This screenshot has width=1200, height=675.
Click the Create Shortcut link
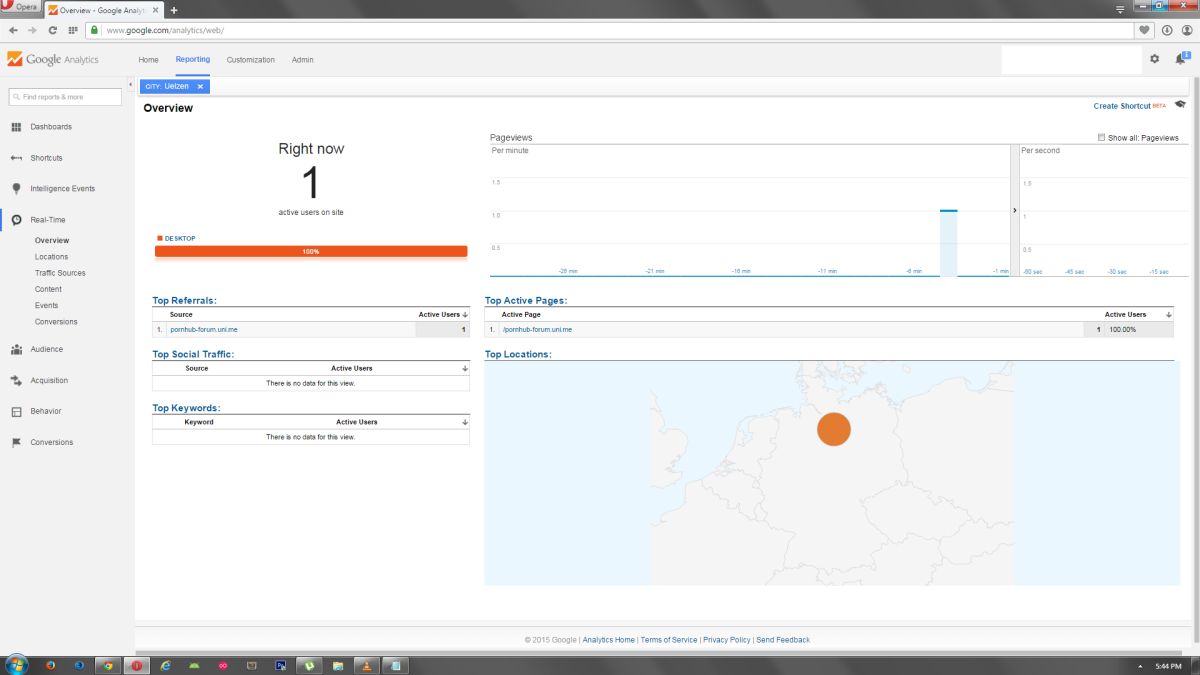tap(1122, 106)
